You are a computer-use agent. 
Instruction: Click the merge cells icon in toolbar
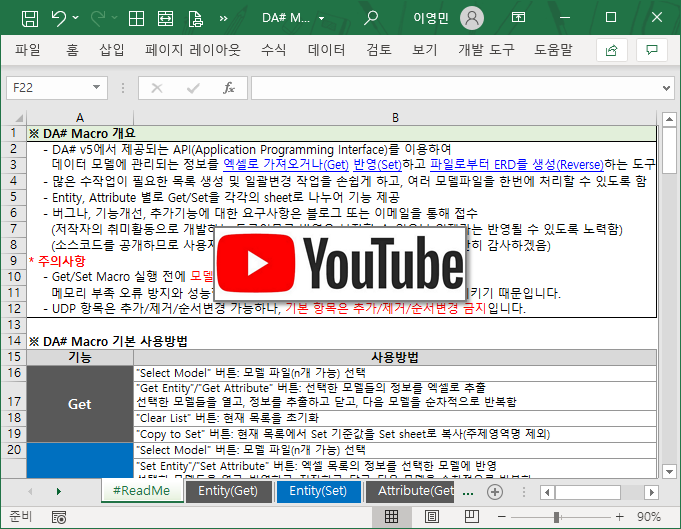pyautogui.click(x=165, y=18)
